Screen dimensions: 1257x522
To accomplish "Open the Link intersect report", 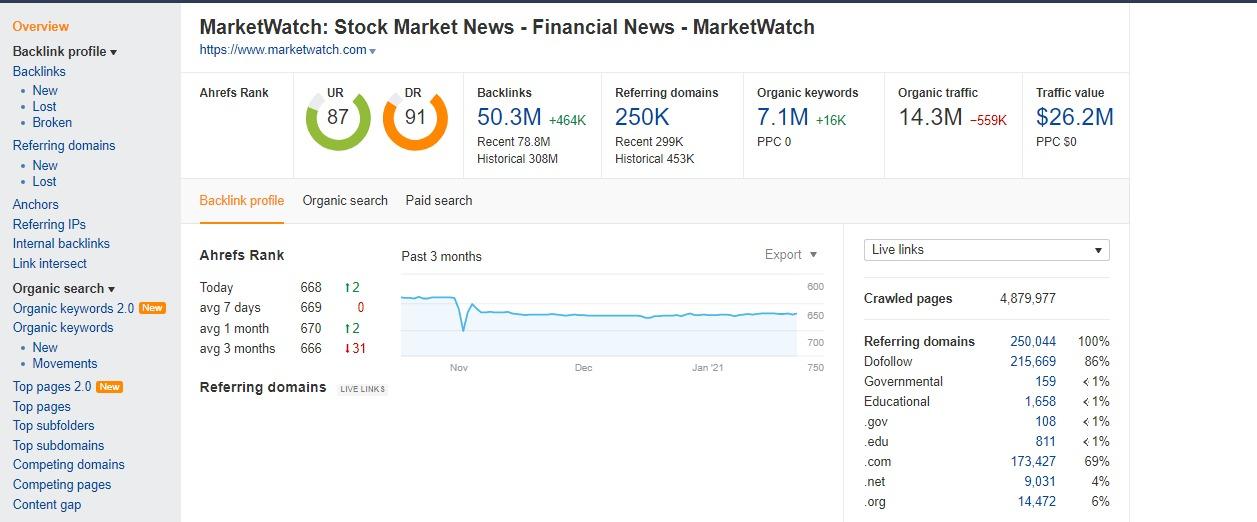I will [x=50, y=263].
